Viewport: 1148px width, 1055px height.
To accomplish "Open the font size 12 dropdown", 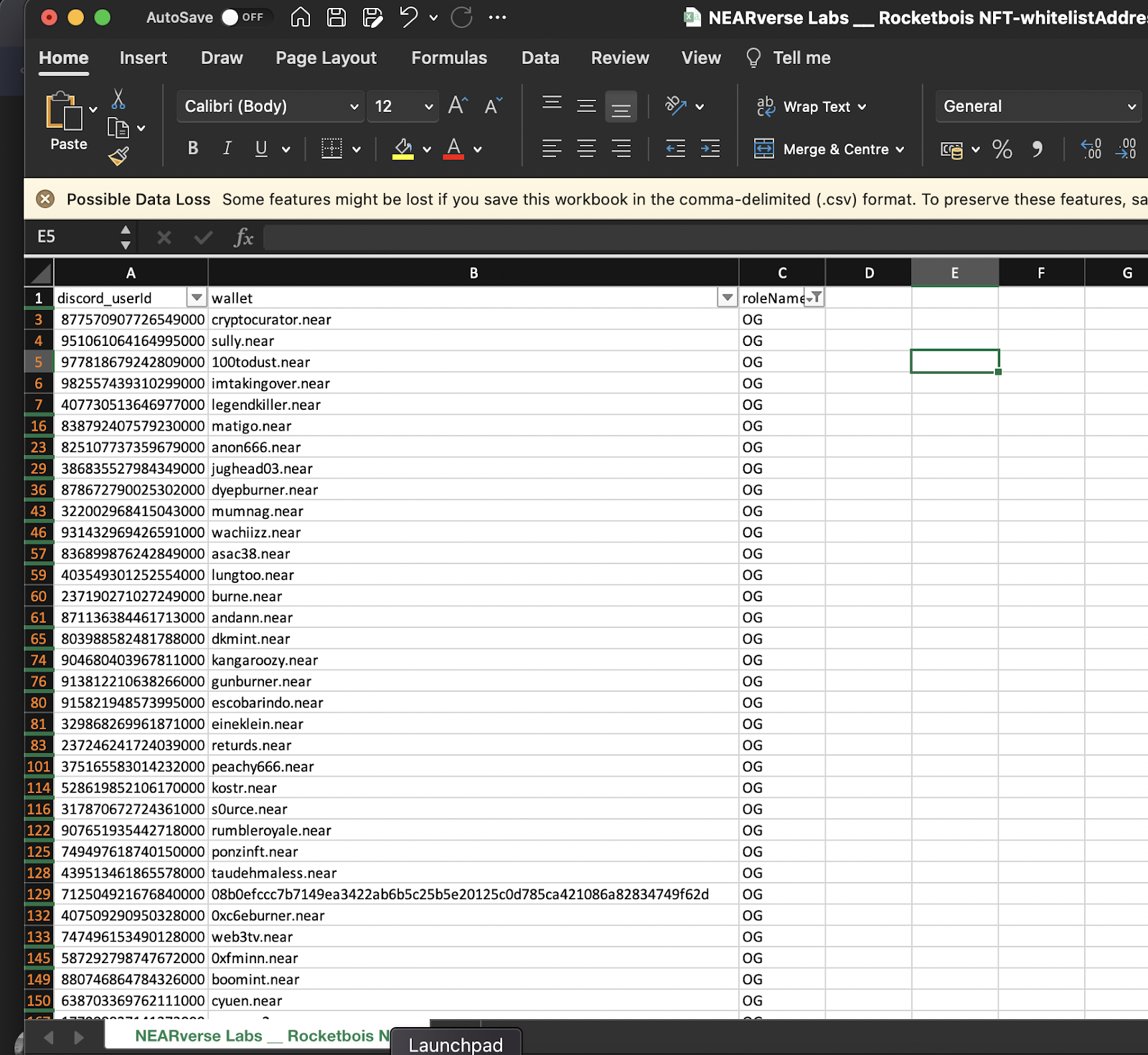I will [x=403, y=106].
